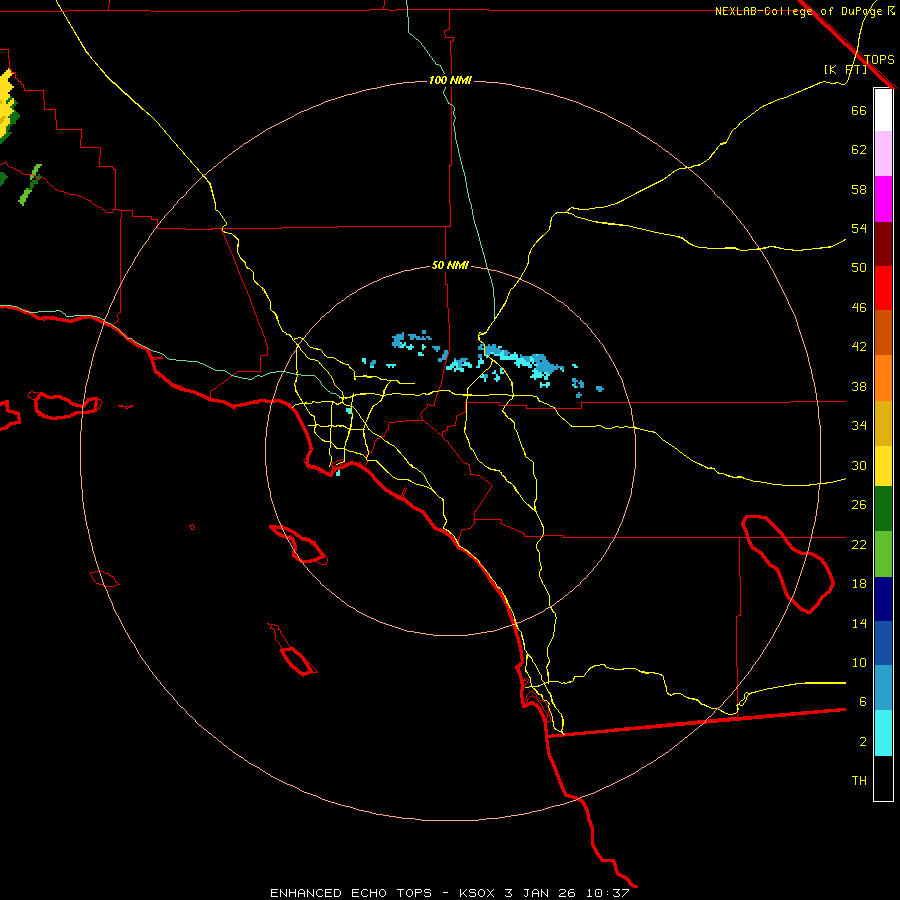
Task: Click the magenta 58 kft legend swatch
Action: (x=883, y=199)
